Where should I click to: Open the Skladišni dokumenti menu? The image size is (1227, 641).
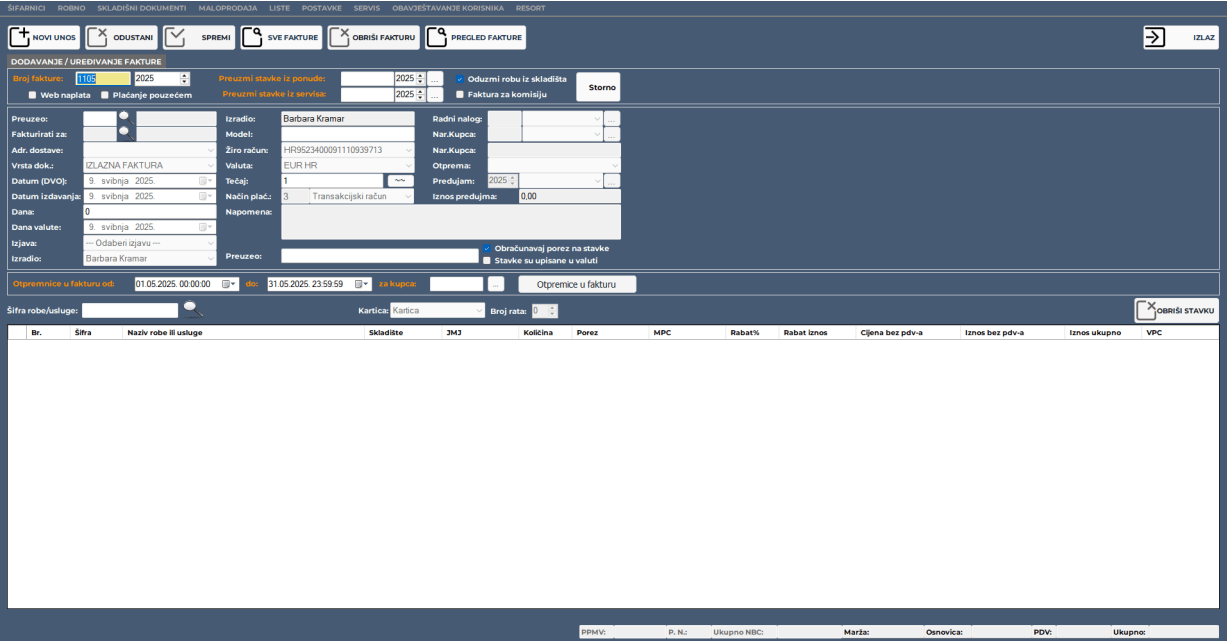[141, 8]
